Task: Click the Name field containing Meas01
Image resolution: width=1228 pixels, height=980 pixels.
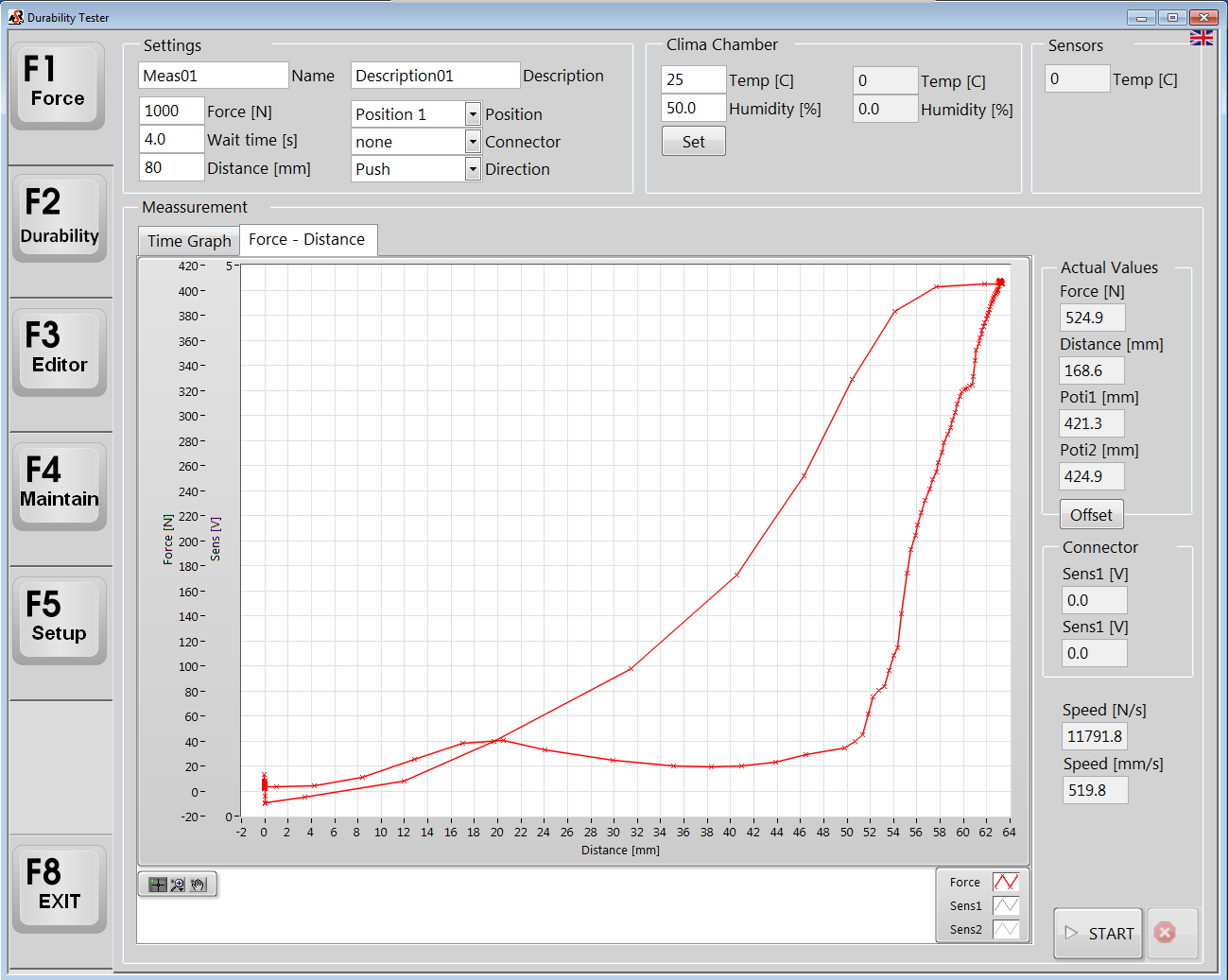Action: (213, 76)
